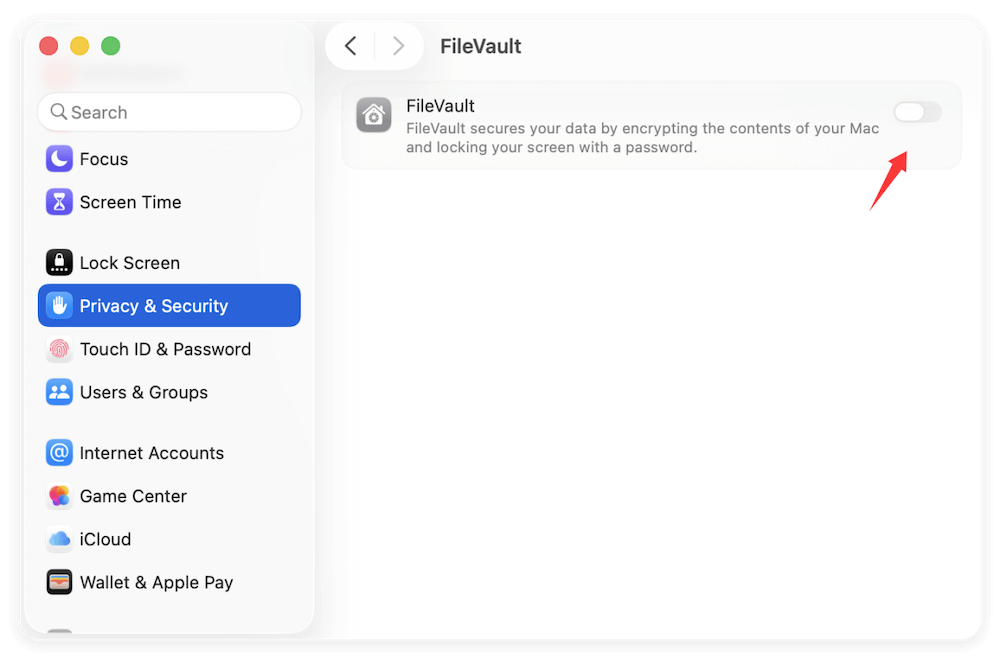Click the FileVault page title
The height and width of the screenshot is (658, 1000).
pyautogui.click(x=480, y=46)
